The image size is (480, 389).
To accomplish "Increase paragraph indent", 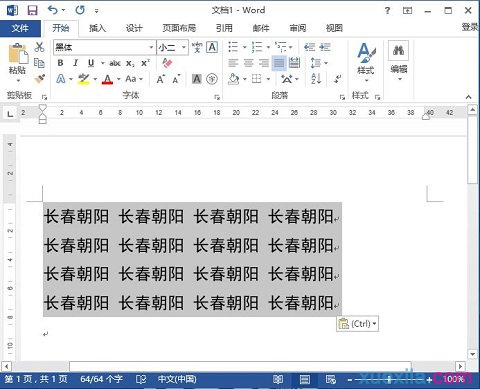I will tap(325, 47).
